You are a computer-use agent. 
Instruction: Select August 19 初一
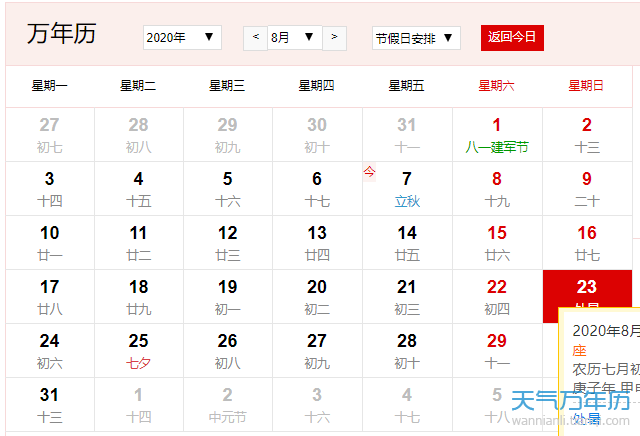point(228,297)
